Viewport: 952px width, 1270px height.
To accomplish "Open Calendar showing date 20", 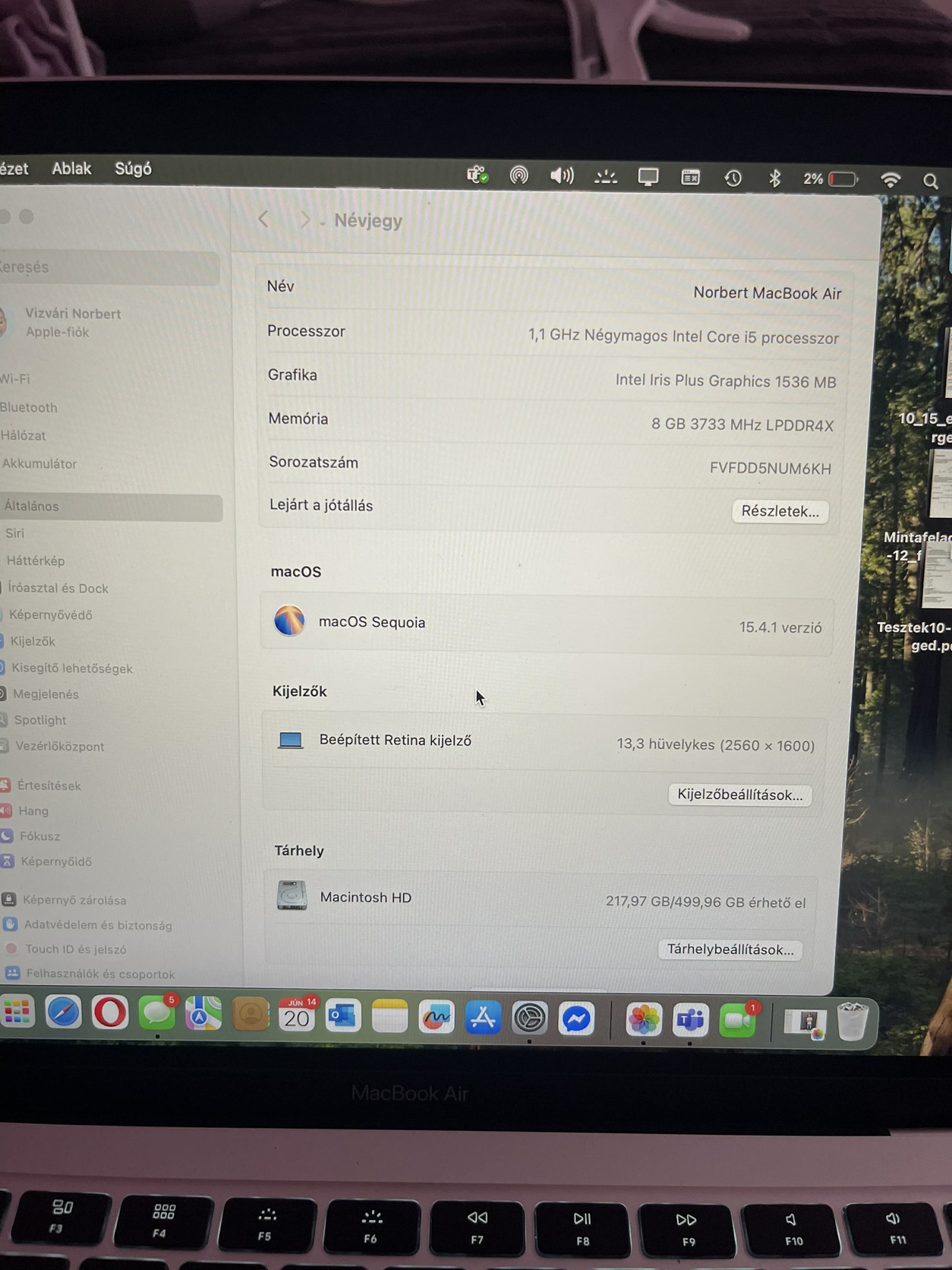I will (x=297, y=1016).
